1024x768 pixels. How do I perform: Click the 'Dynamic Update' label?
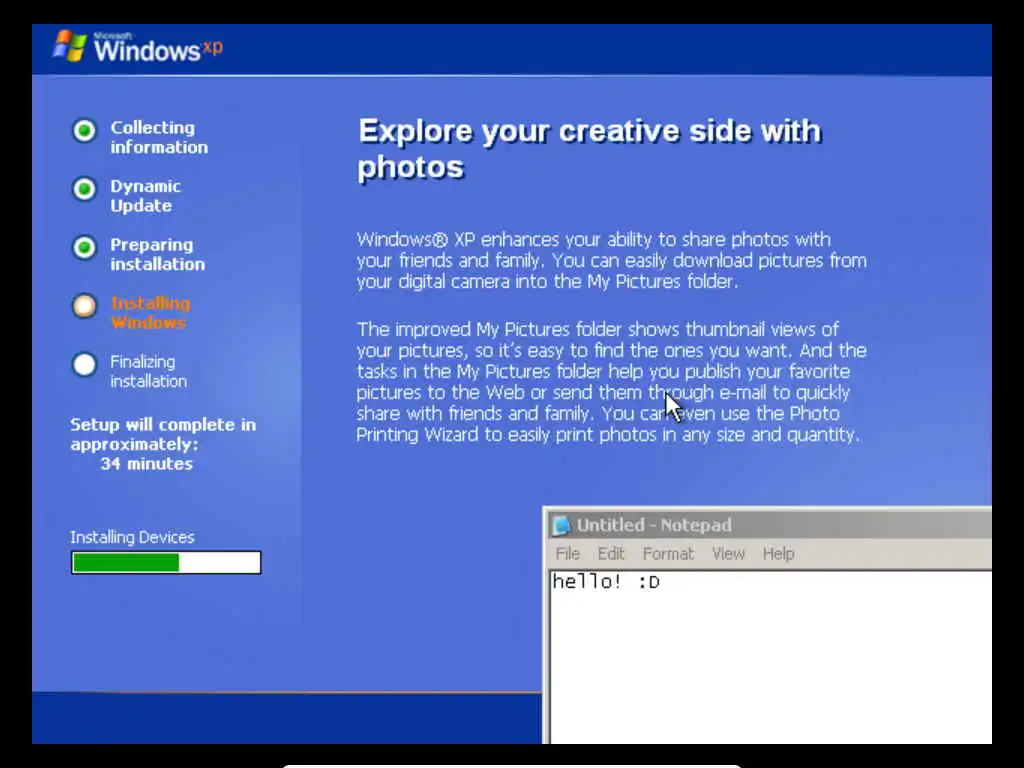pos(145,196)
